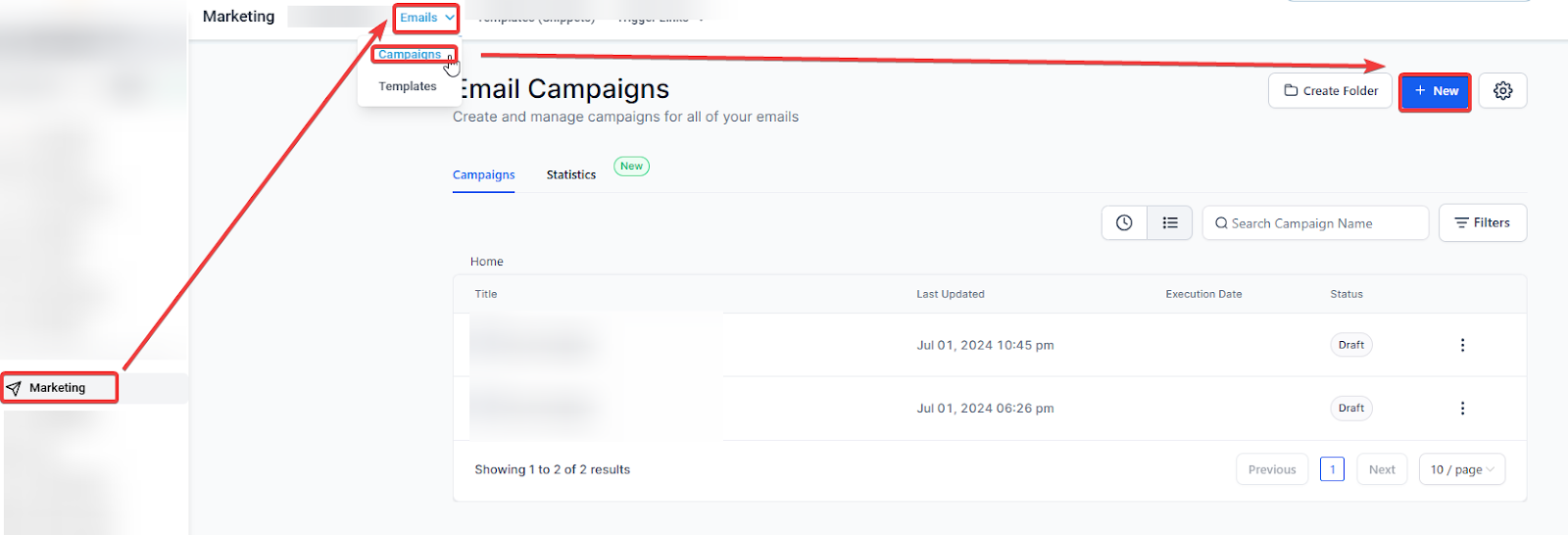Go to the Next results page
This screenshot has height=535, width=1568.
(1382, 469)
